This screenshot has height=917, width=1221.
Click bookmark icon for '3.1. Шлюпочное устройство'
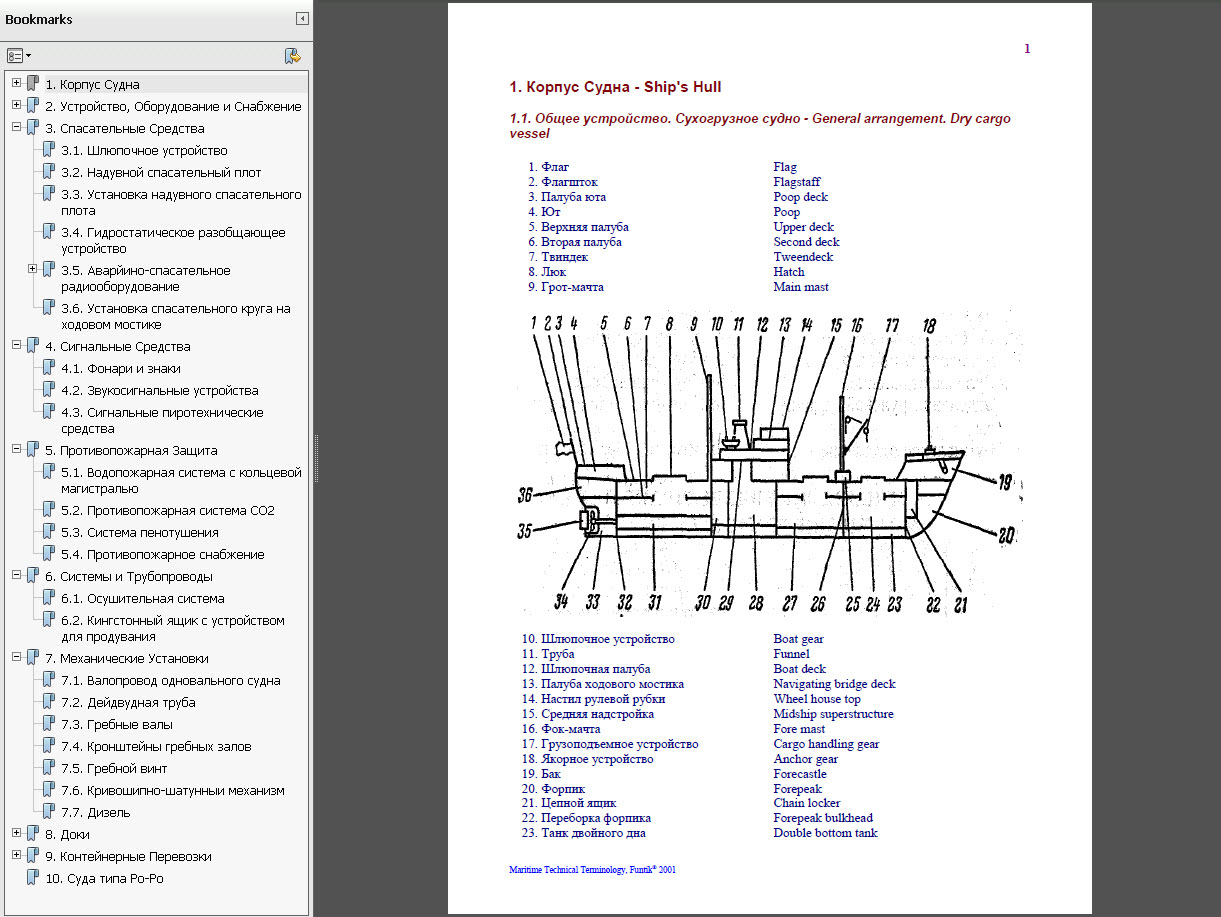tap(48, 150)
